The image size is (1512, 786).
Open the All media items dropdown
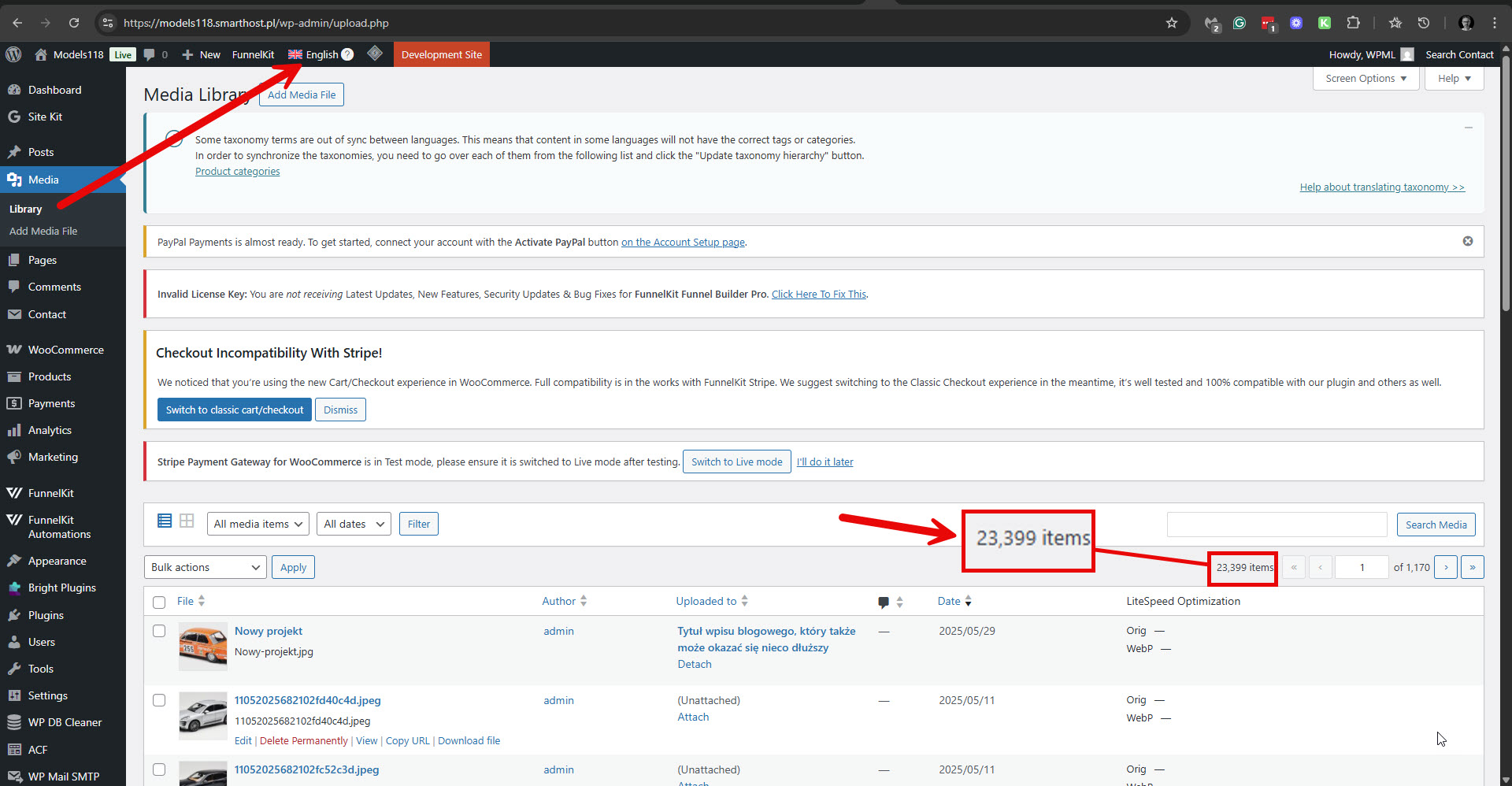tap(258, 524)
